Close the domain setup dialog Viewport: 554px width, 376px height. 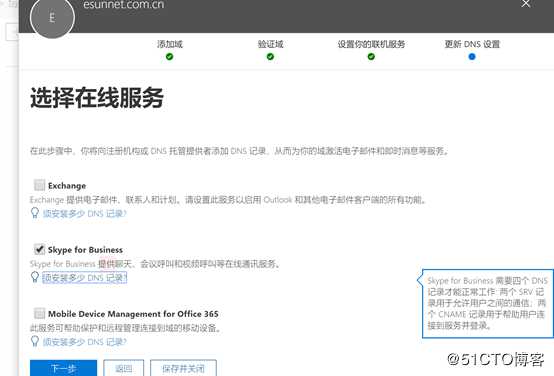[x=526, y=4]
